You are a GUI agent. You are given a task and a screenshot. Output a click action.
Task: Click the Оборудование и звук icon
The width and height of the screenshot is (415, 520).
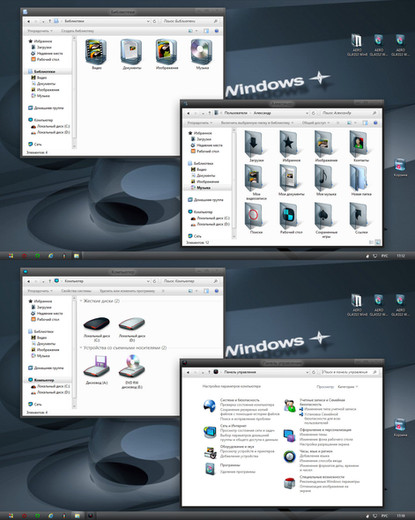click(210, 452)
